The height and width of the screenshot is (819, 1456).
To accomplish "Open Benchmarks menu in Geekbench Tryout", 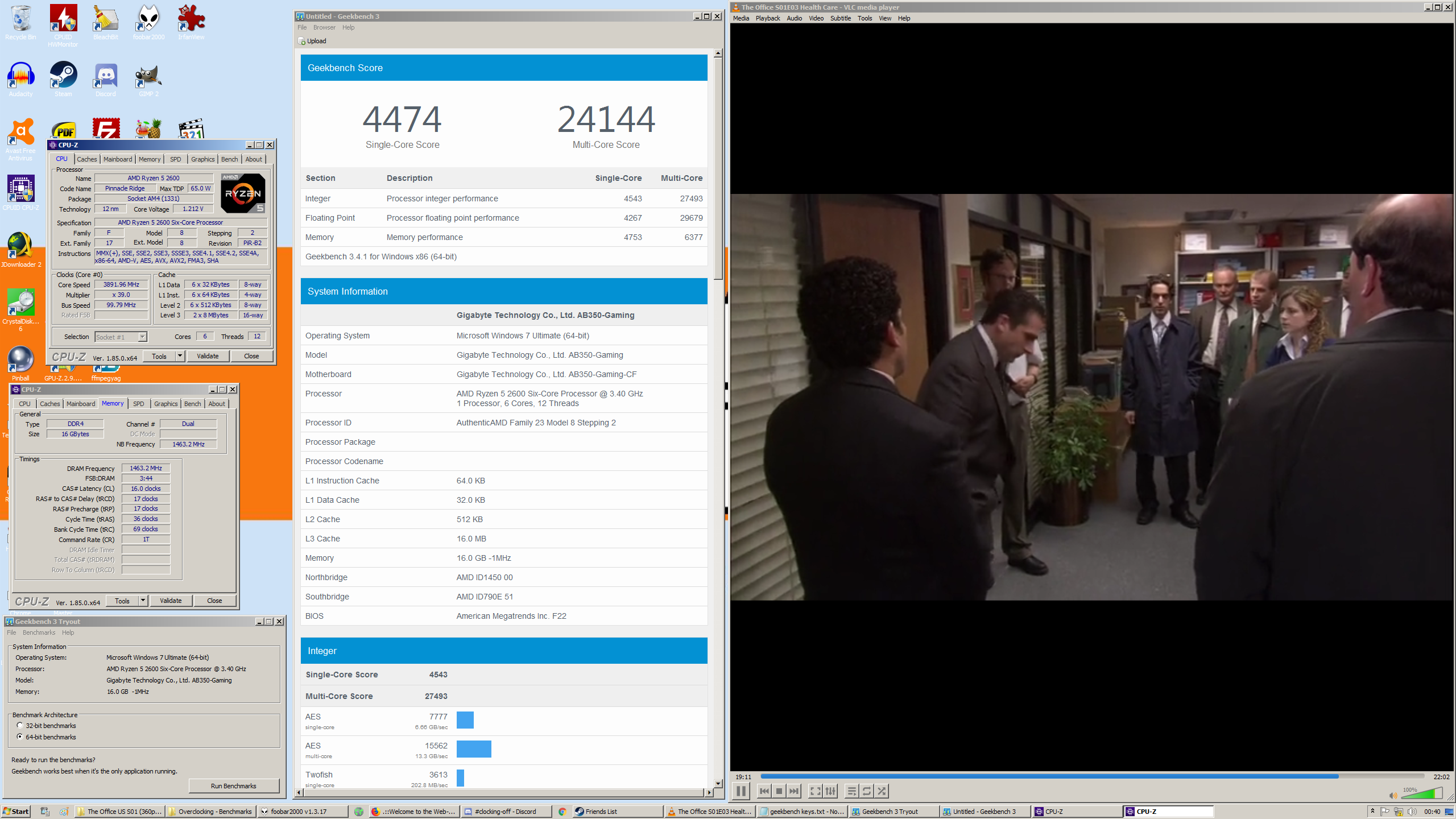I will coord(39,632).
